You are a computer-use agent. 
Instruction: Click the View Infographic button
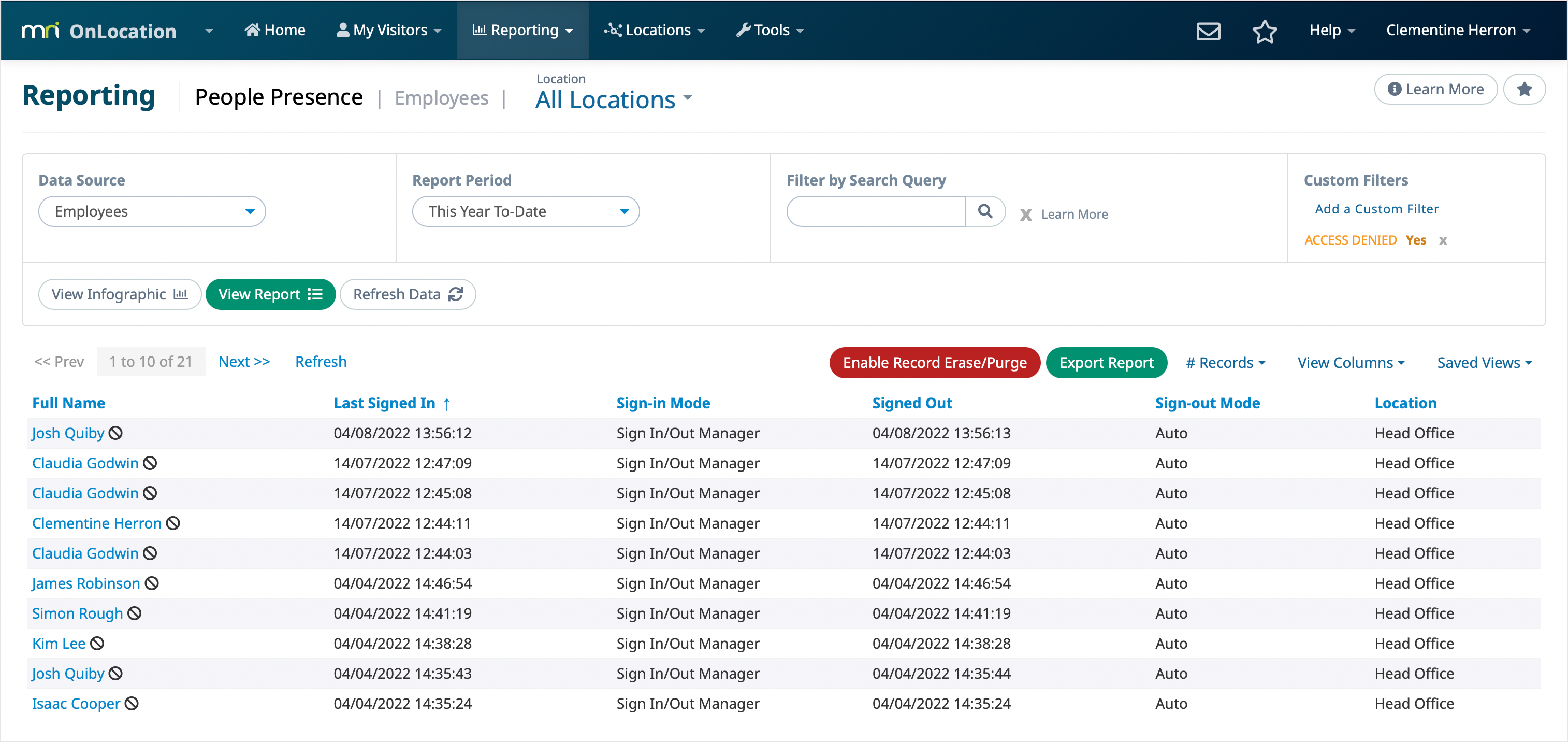point(120,294)
